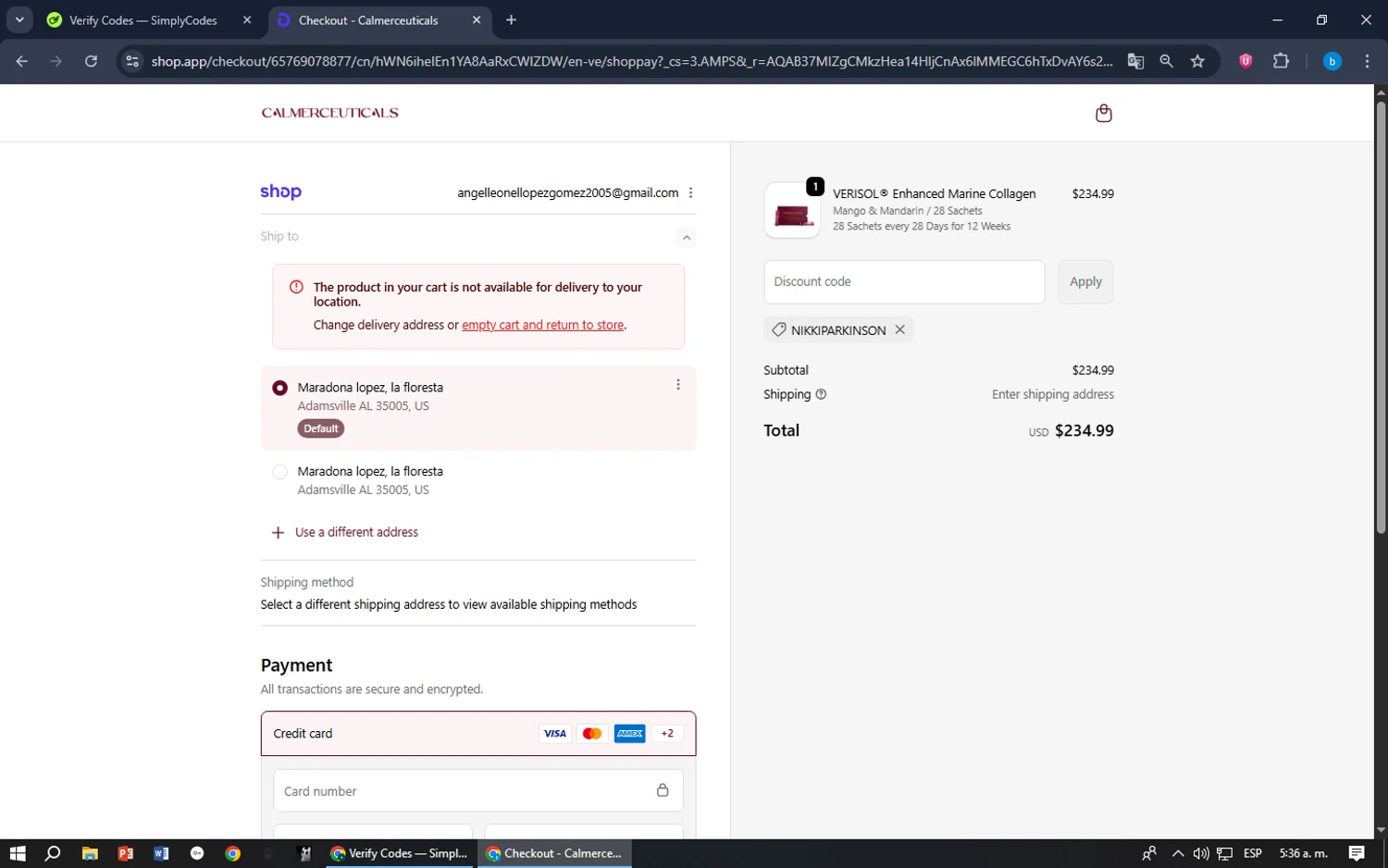Open the tab search dropdown
Image resolution: width=1388 pixels, height=868 pixels.
pos(19,19)
